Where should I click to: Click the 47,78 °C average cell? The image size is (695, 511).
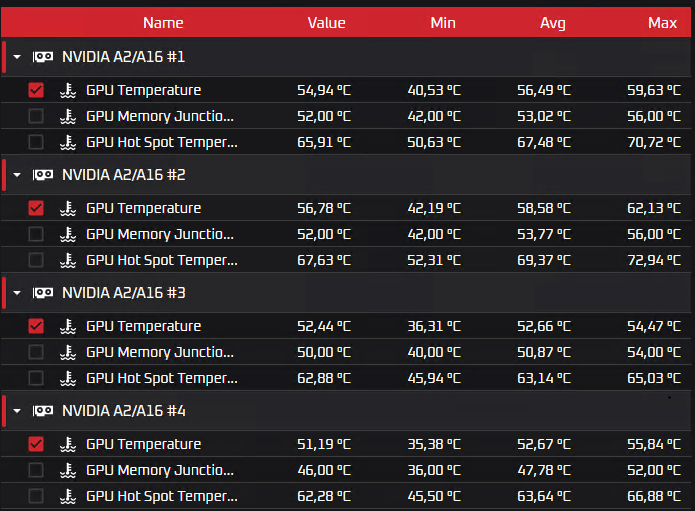pyautogui.click(x=544, y=470)
